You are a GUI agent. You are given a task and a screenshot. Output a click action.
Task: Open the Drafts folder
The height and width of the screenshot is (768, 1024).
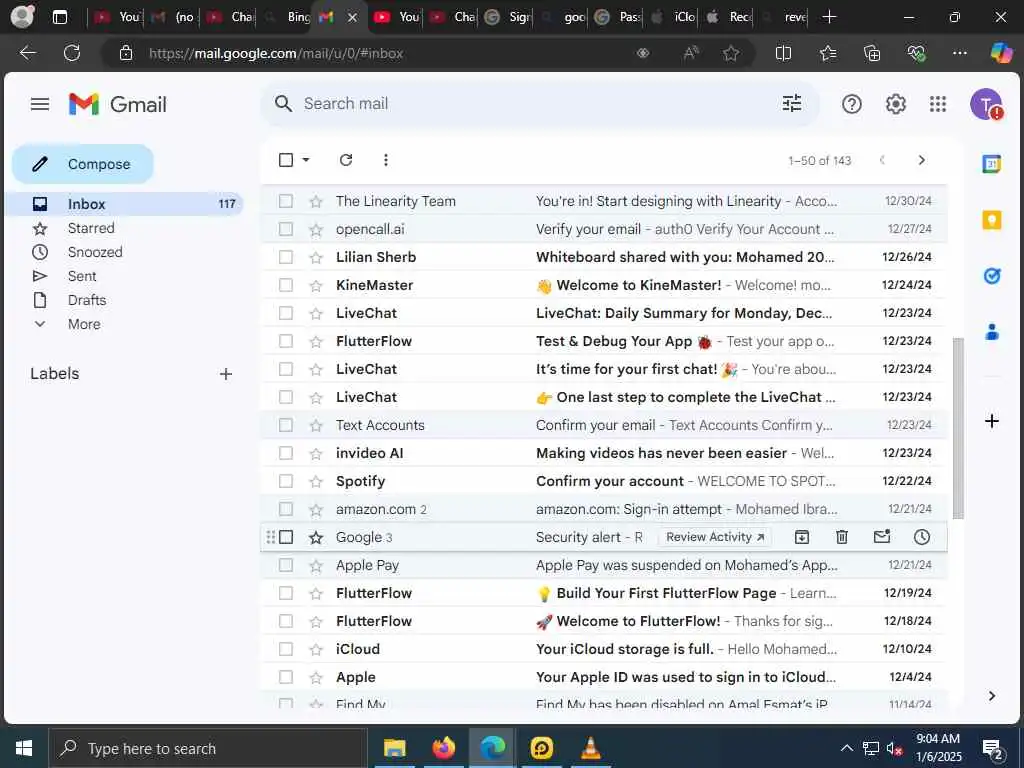coord(86,300)
